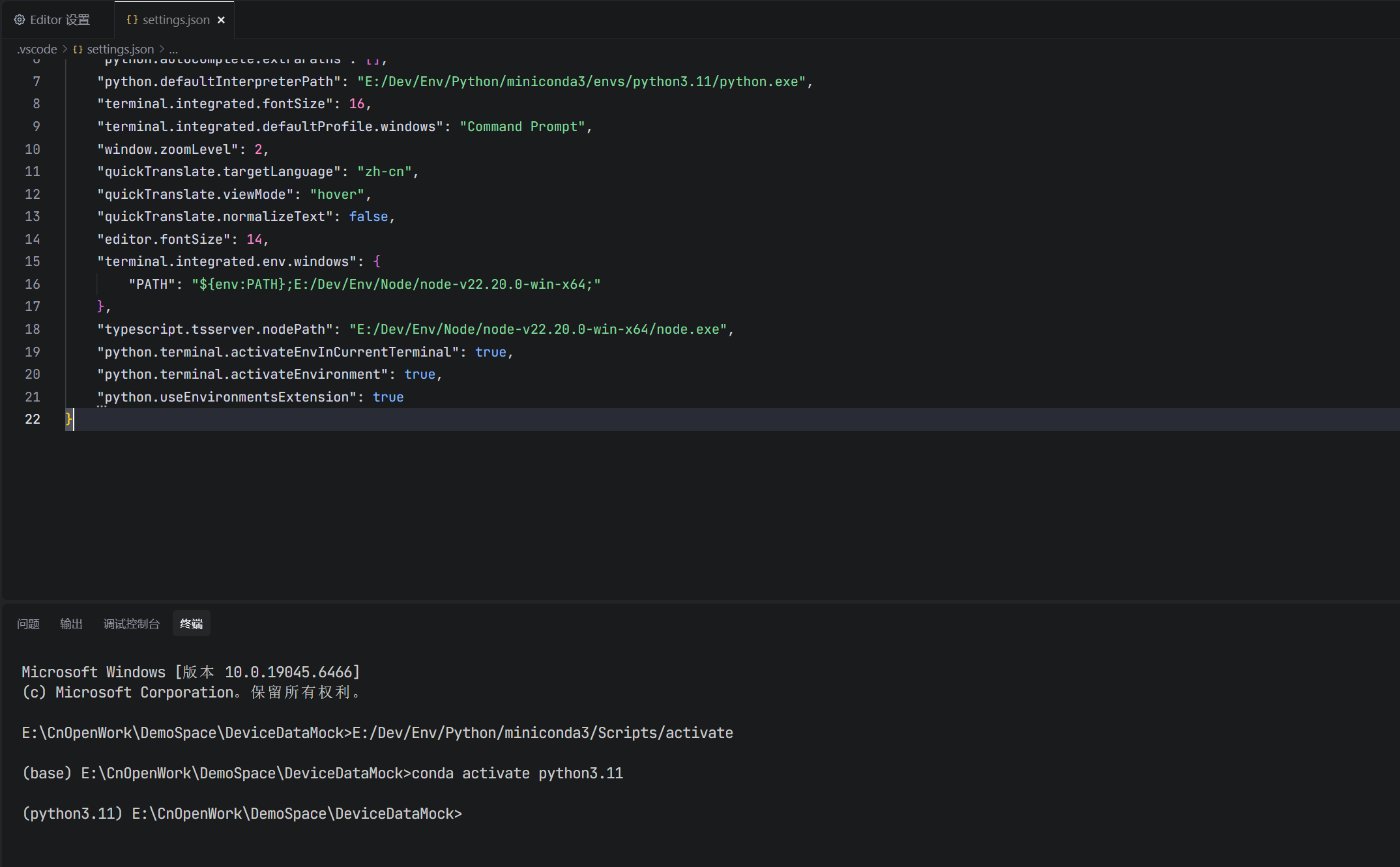Click the false value of quickTranslate.normalizeText
The height and width of the screenshot is (867, 1400).
click(x=368, y=216)
